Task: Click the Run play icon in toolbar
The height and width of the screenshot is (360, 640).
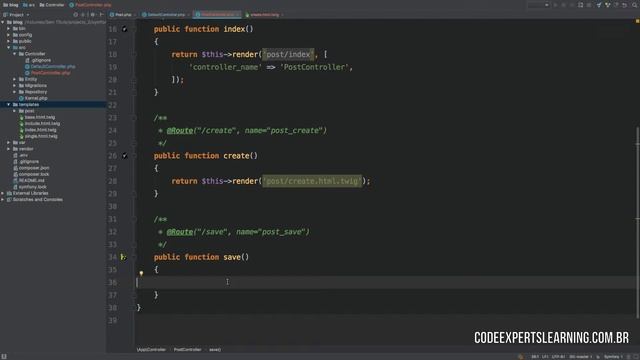Action: [556, 5]
